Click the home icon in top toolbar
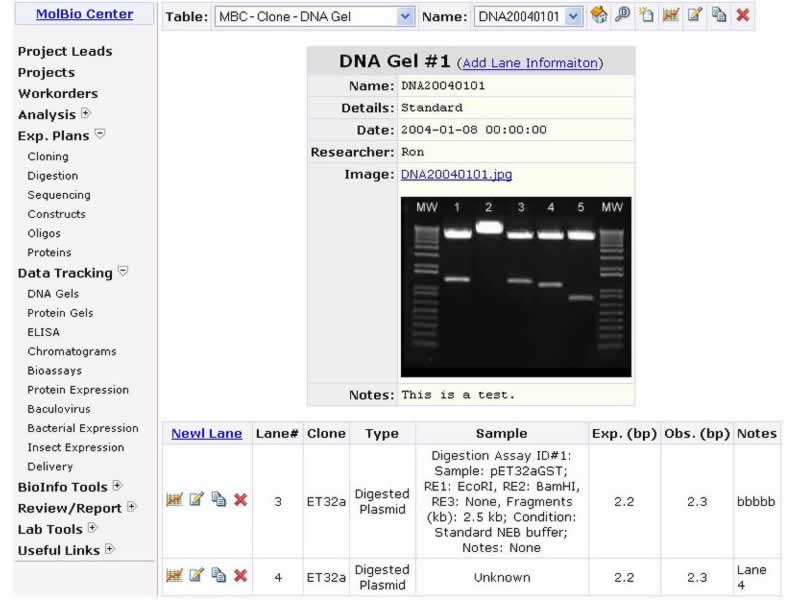The image size is (800, 600). (x=600, y=15)
